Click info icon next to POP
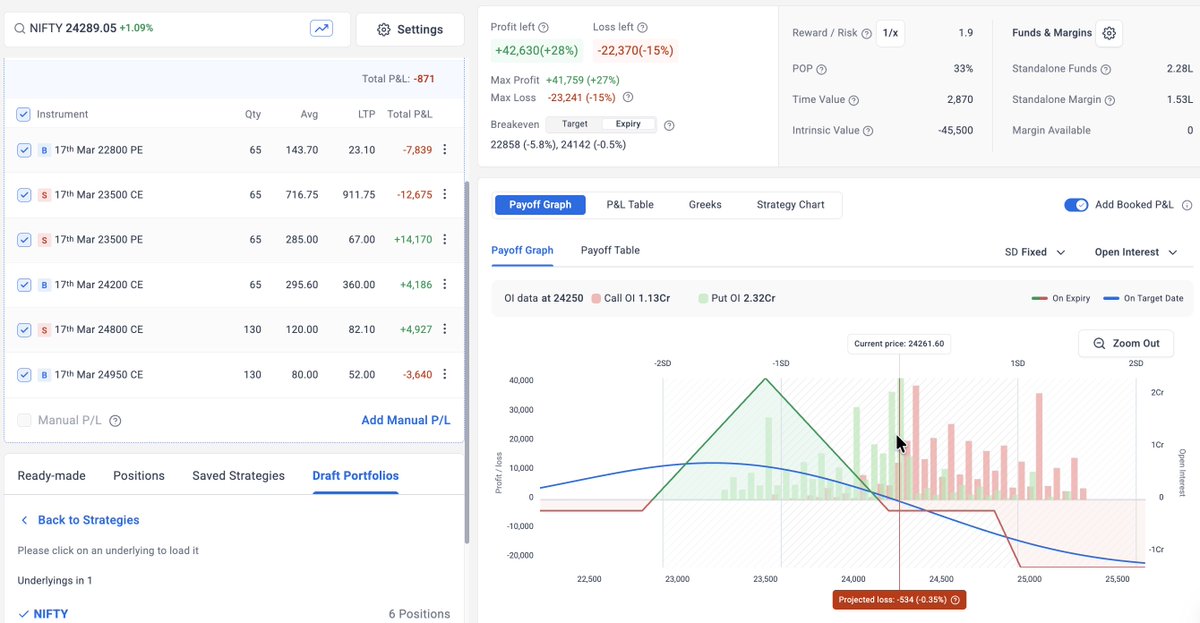Image resolution: width=1200 pixels, height=623 pixels. pos(821,69)
